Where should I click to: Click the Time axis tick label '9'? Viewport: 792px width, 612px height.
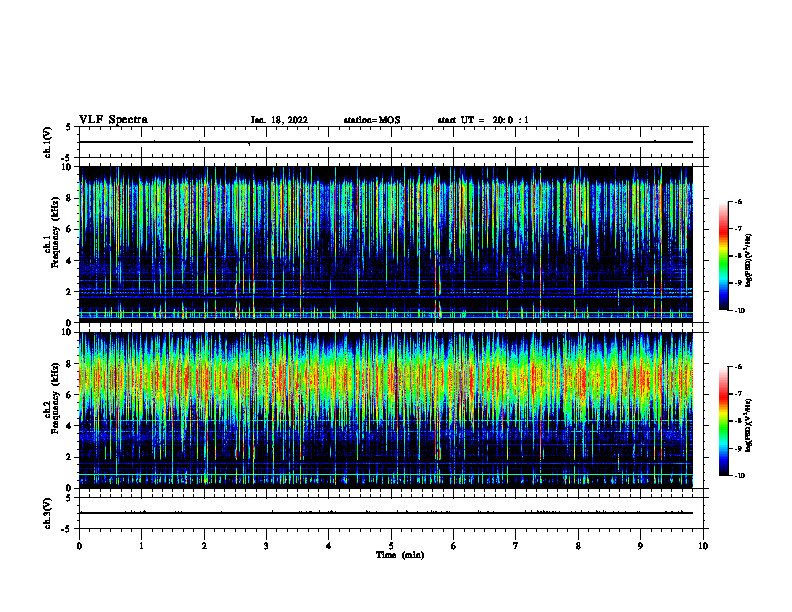640,546
